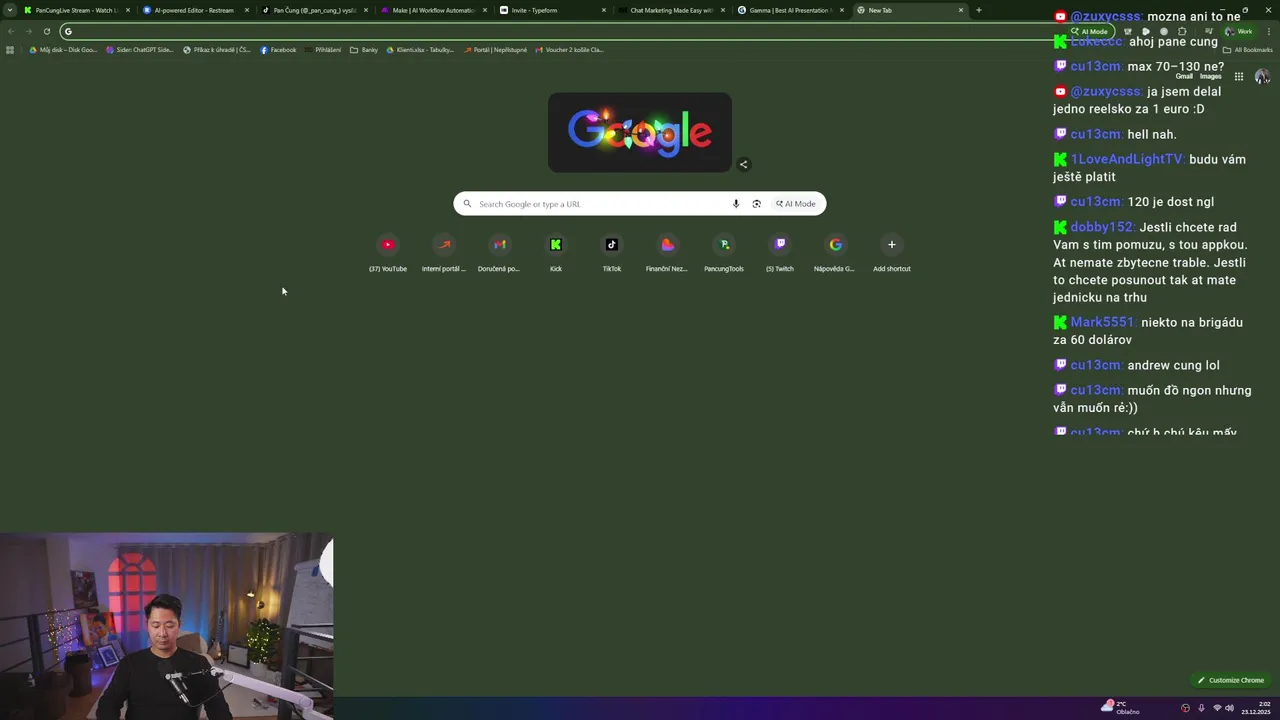
Task: Switch to Chat Marketing Made Easy tab
Action: pos(672,10)
